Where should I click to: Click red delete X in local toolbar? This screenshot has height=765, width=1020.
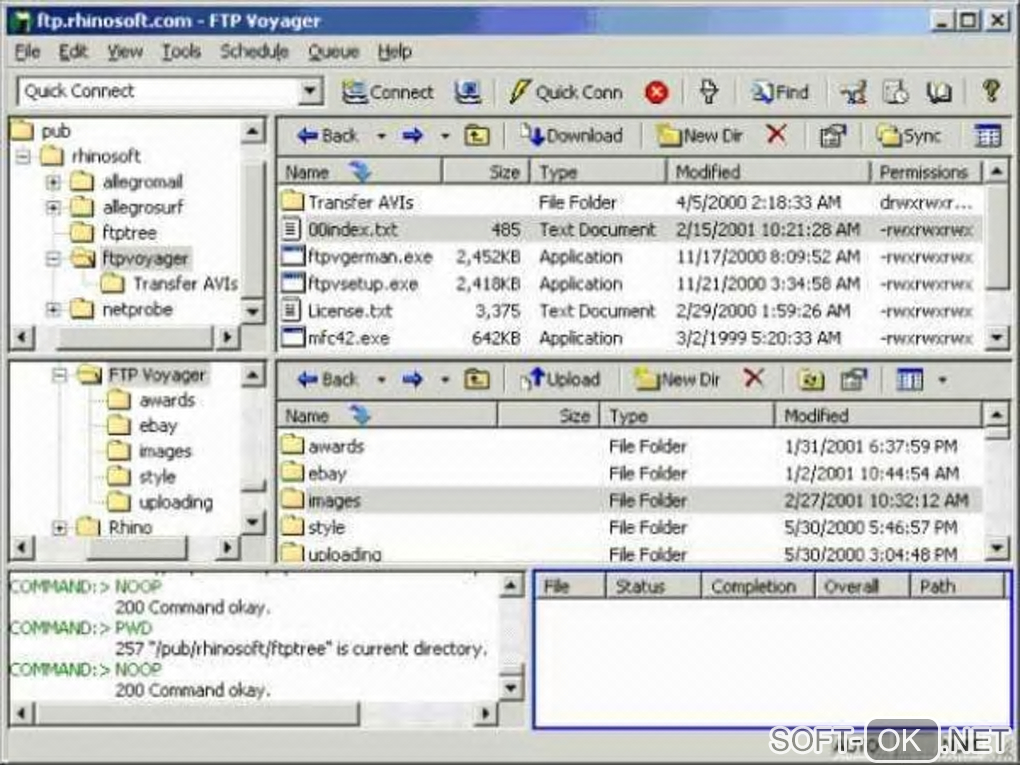753,378
